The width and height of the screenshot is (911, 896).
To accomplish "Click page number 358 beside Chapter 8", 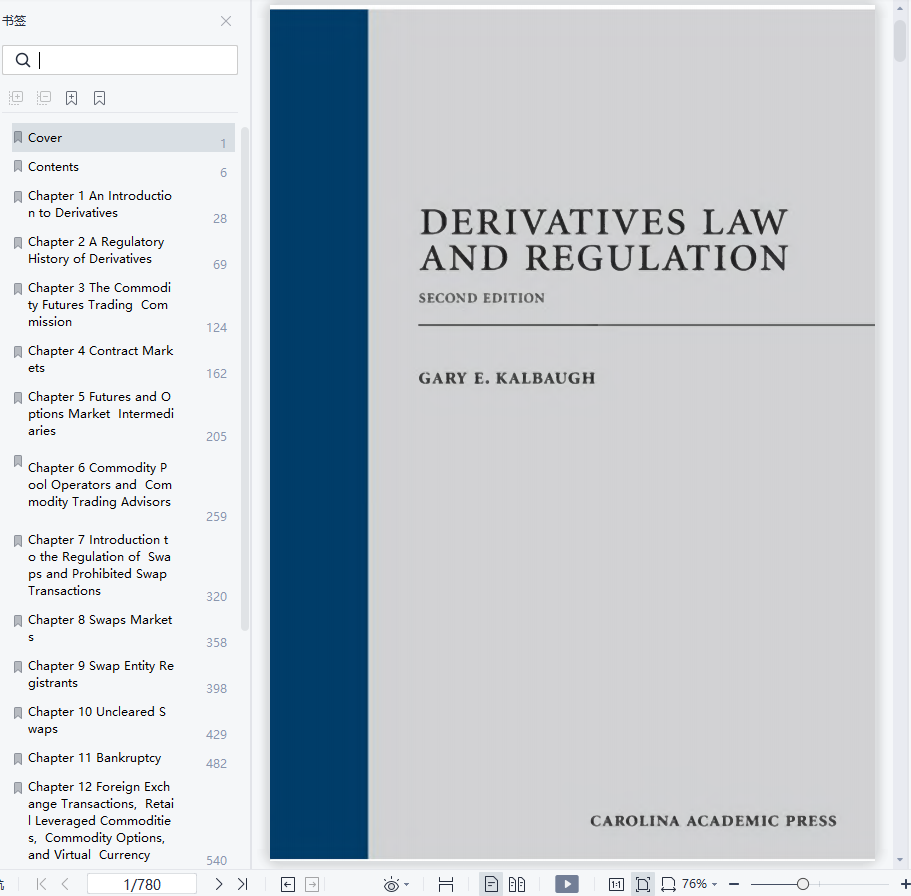I will tap(216, 643).
